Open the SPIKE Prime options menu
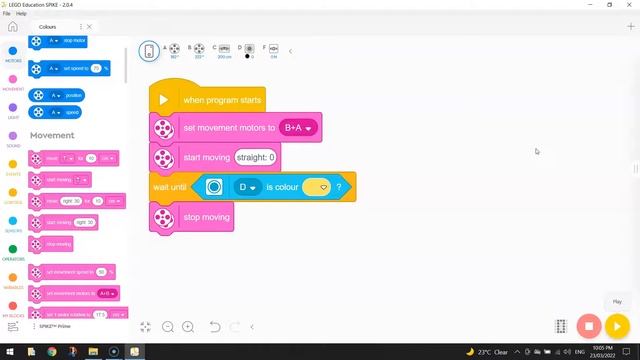This screenshot has height=360, width=640. pyautogui.click(x=34, y=326)
